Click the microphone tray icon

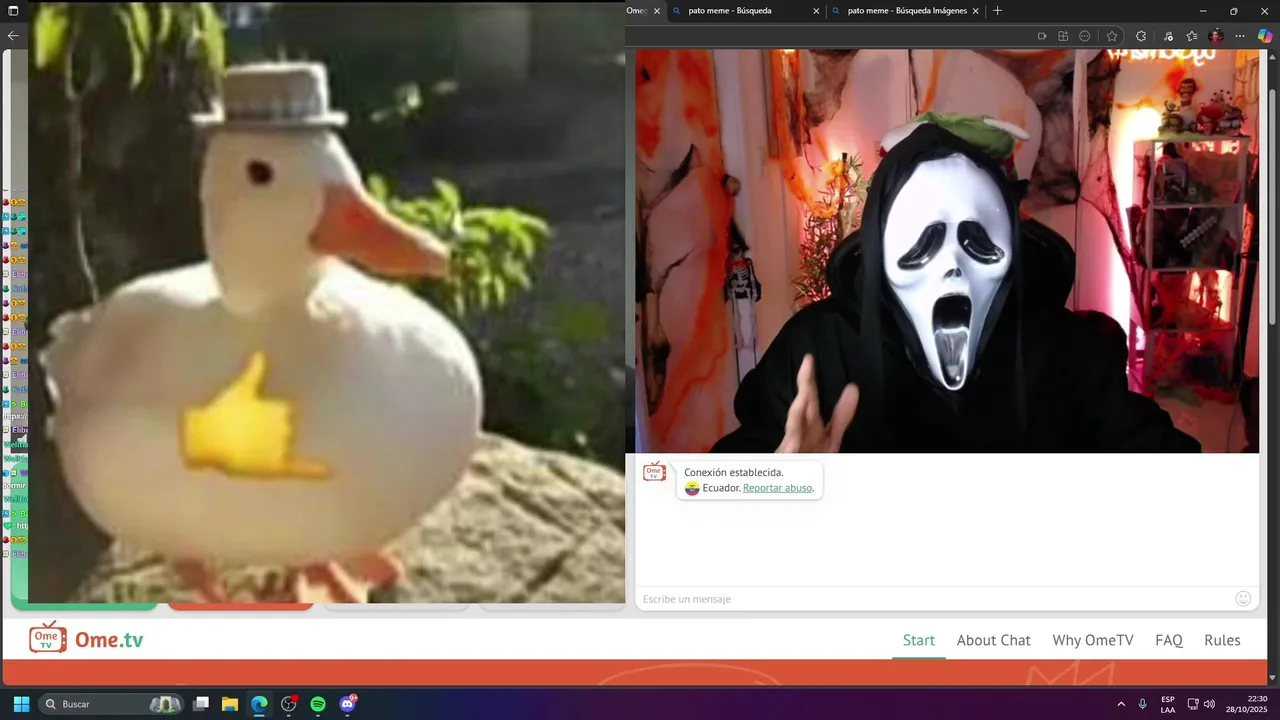1143,704
